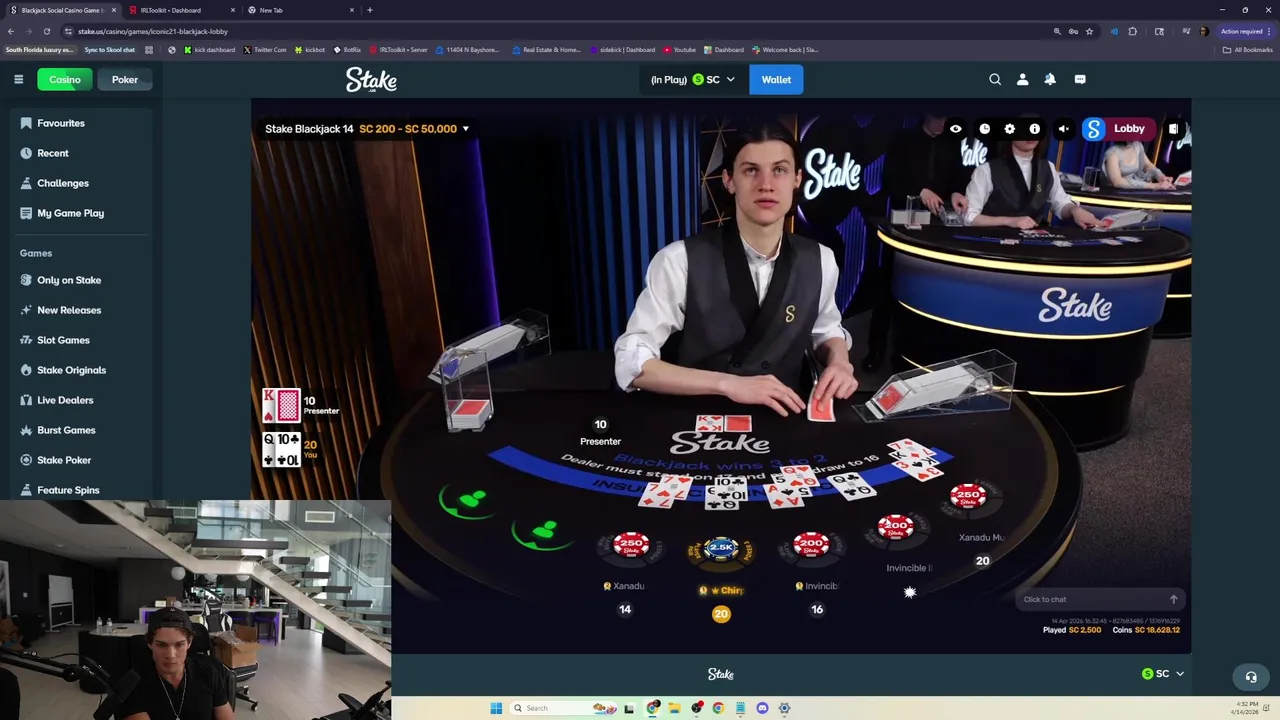Open game settings gear icon

pos(1010,129)
